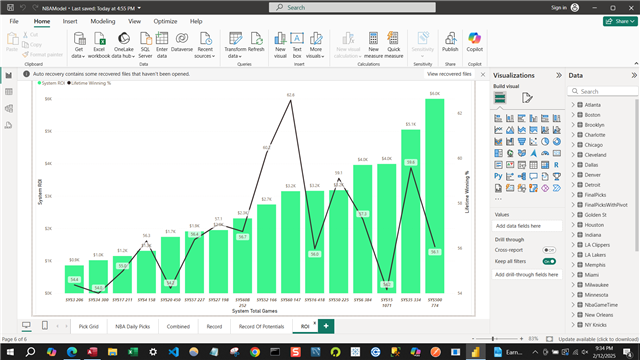
Task: Click the Data pane Search field
Action: [x=602, y=91]
